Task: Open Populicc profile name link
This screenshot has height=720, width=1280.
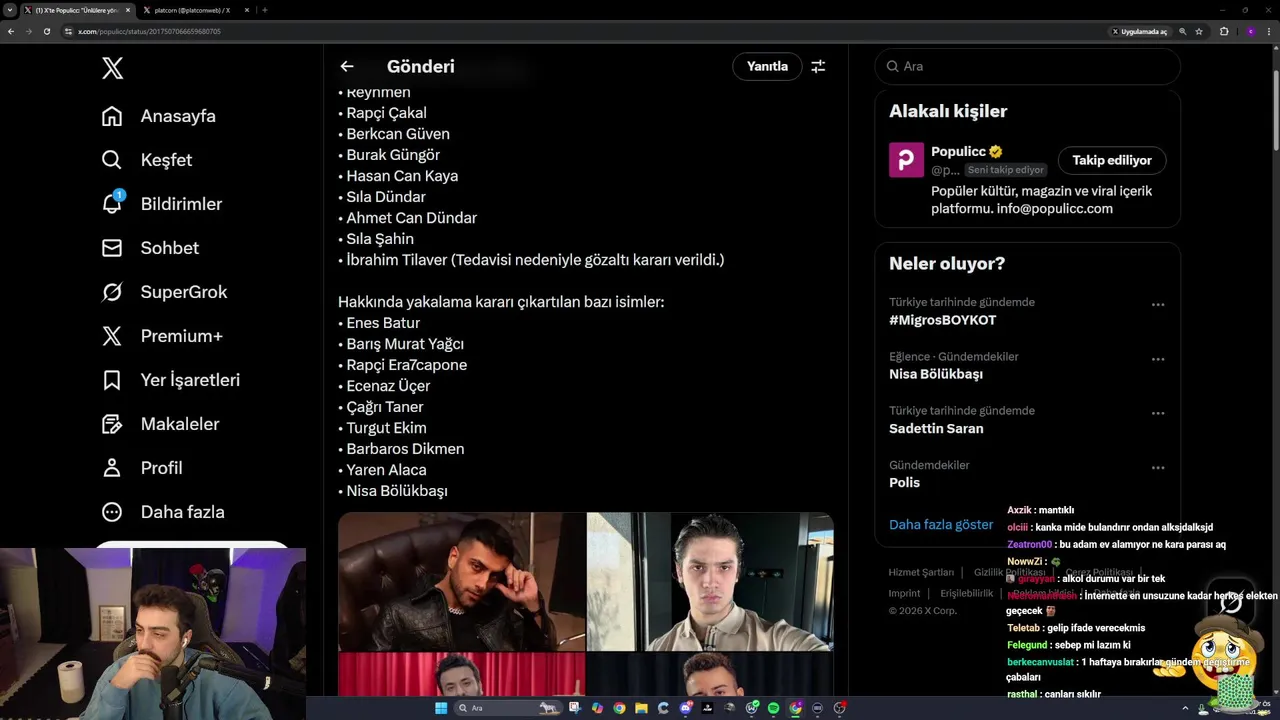Action: click(958, 152)
